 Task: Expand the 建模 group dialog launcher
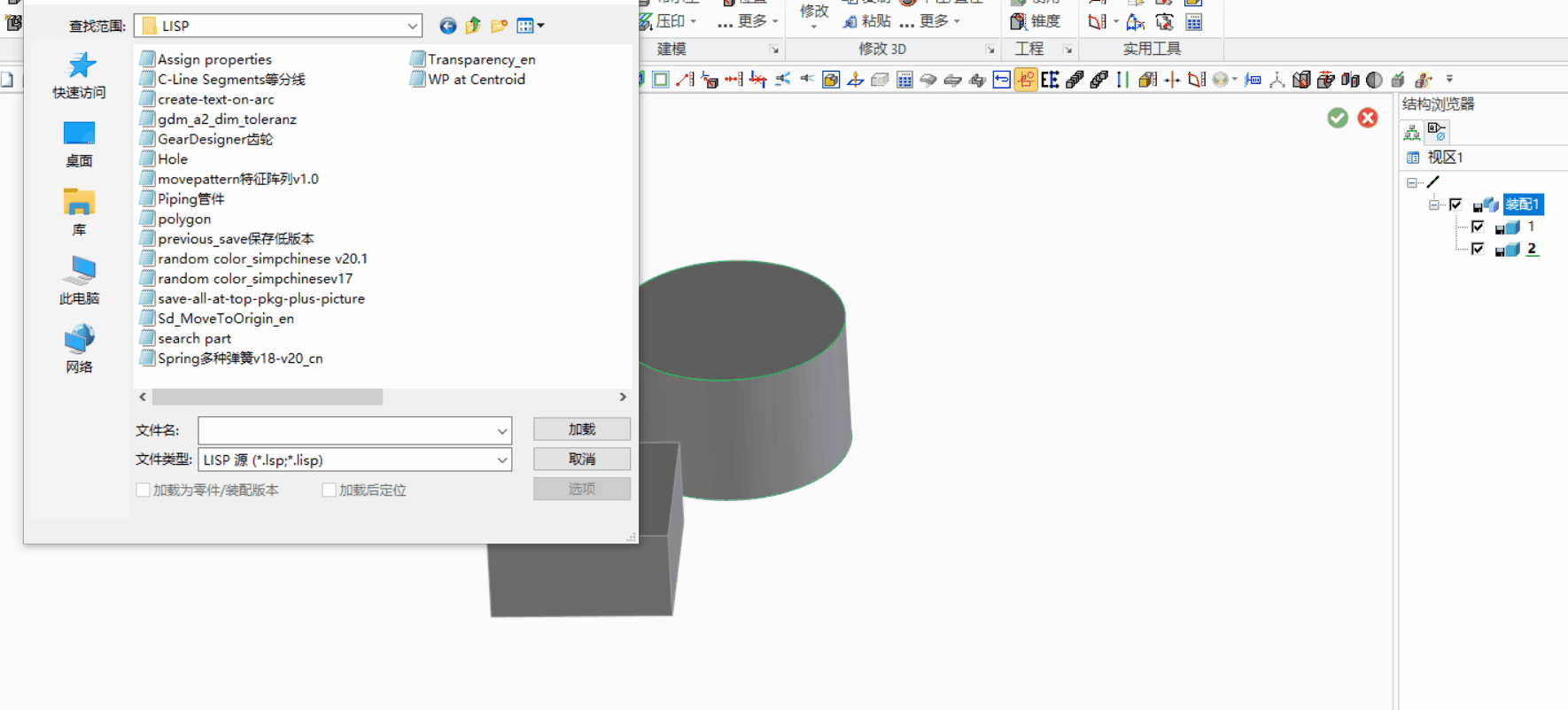point(773,50)
